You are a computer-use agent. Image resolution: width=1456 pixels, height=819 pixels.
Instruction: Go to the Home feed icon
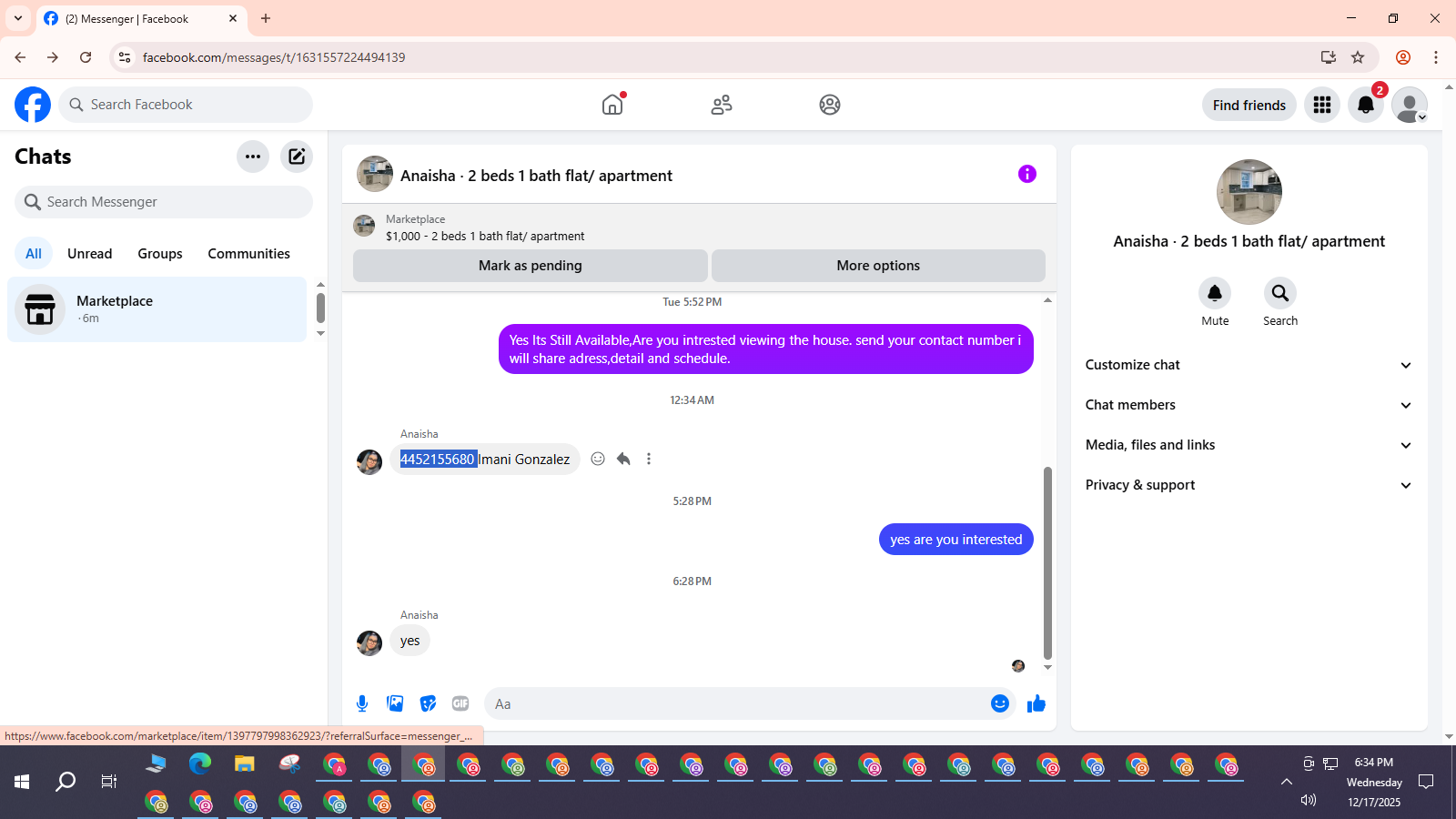tap(612, 105)
